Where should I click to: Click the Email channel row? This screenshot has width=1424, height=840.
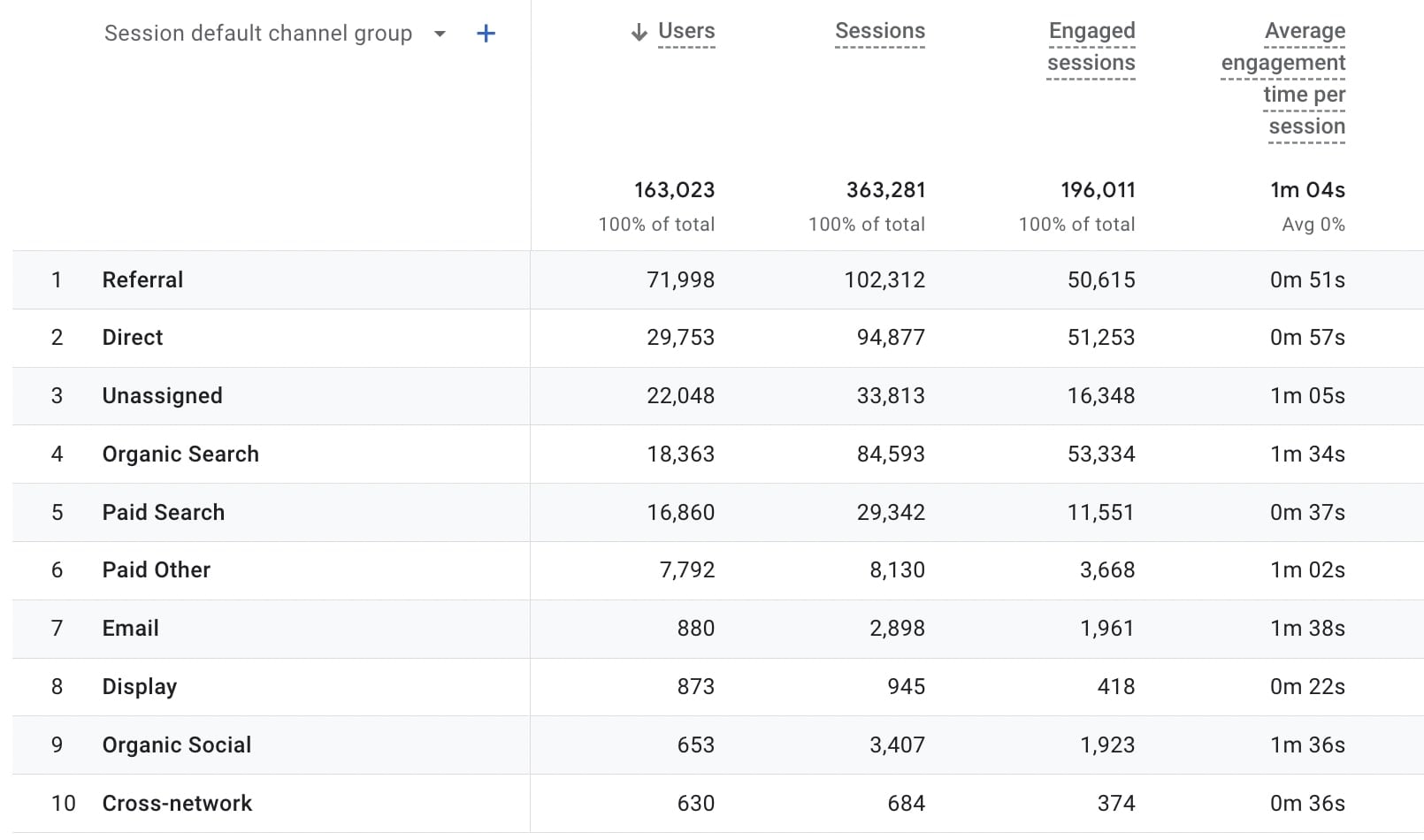(x=131, y=628)
